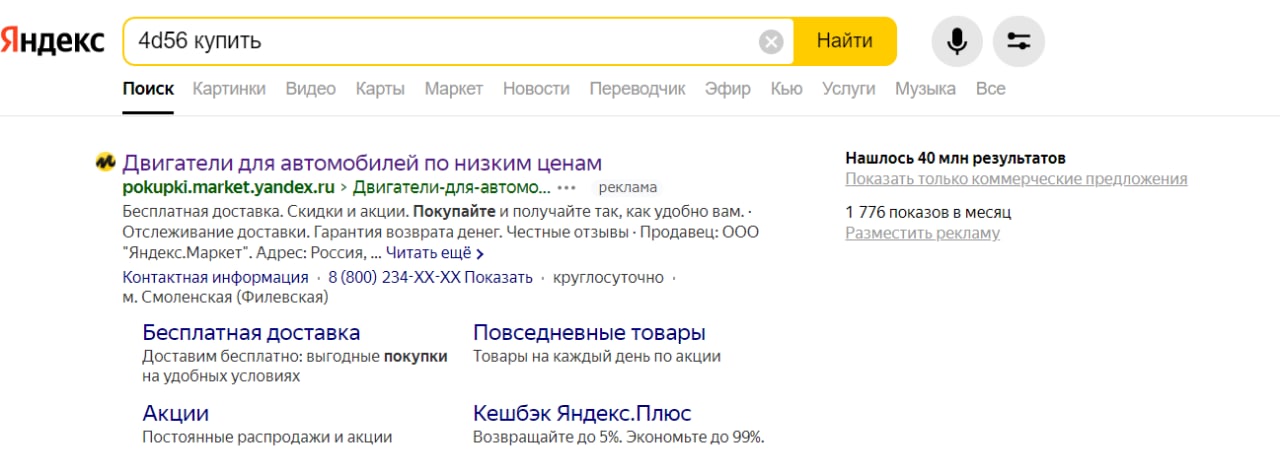
Task: Click the Яндекс.Маркет favicon of the ad
Action: tap(104, 163)
